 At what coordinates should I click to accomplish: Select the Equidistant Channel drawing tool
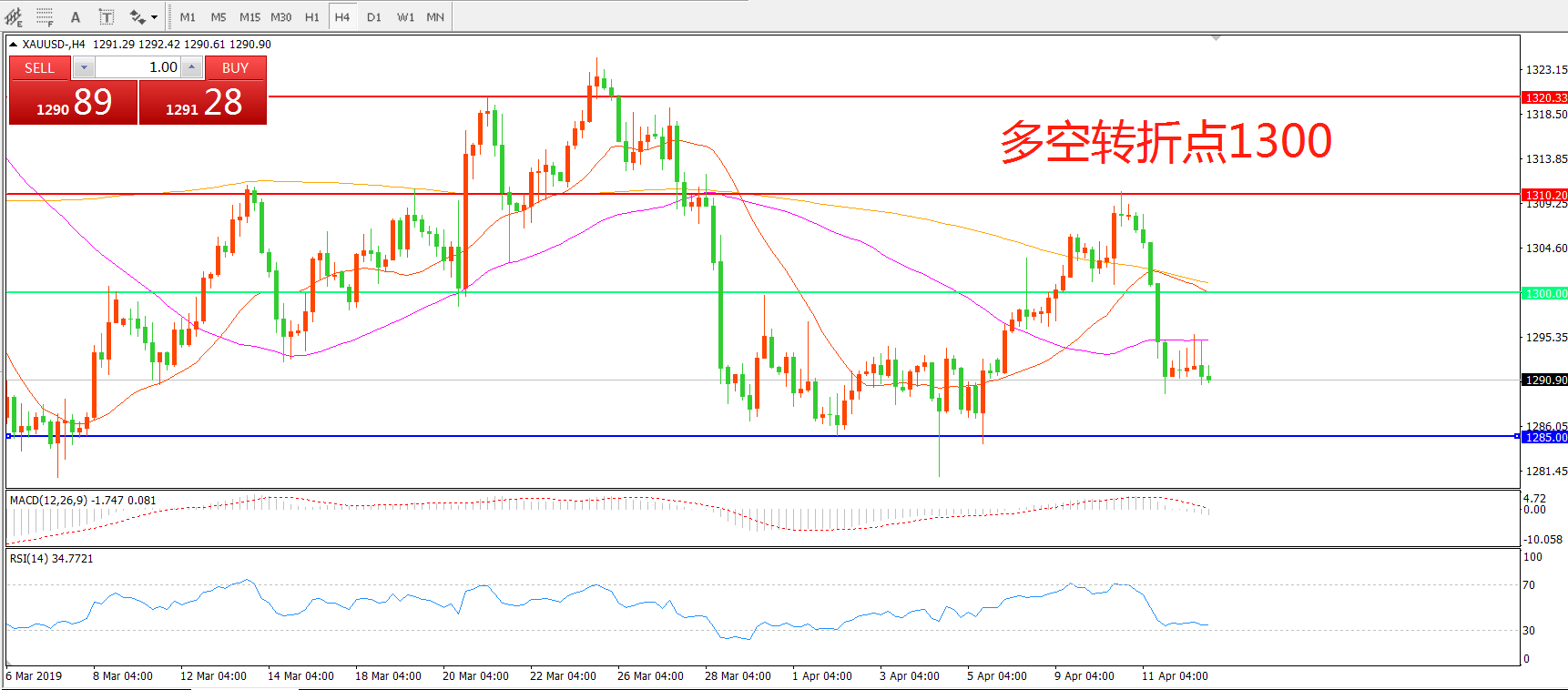pyautogui.click(x=14, y=17)
